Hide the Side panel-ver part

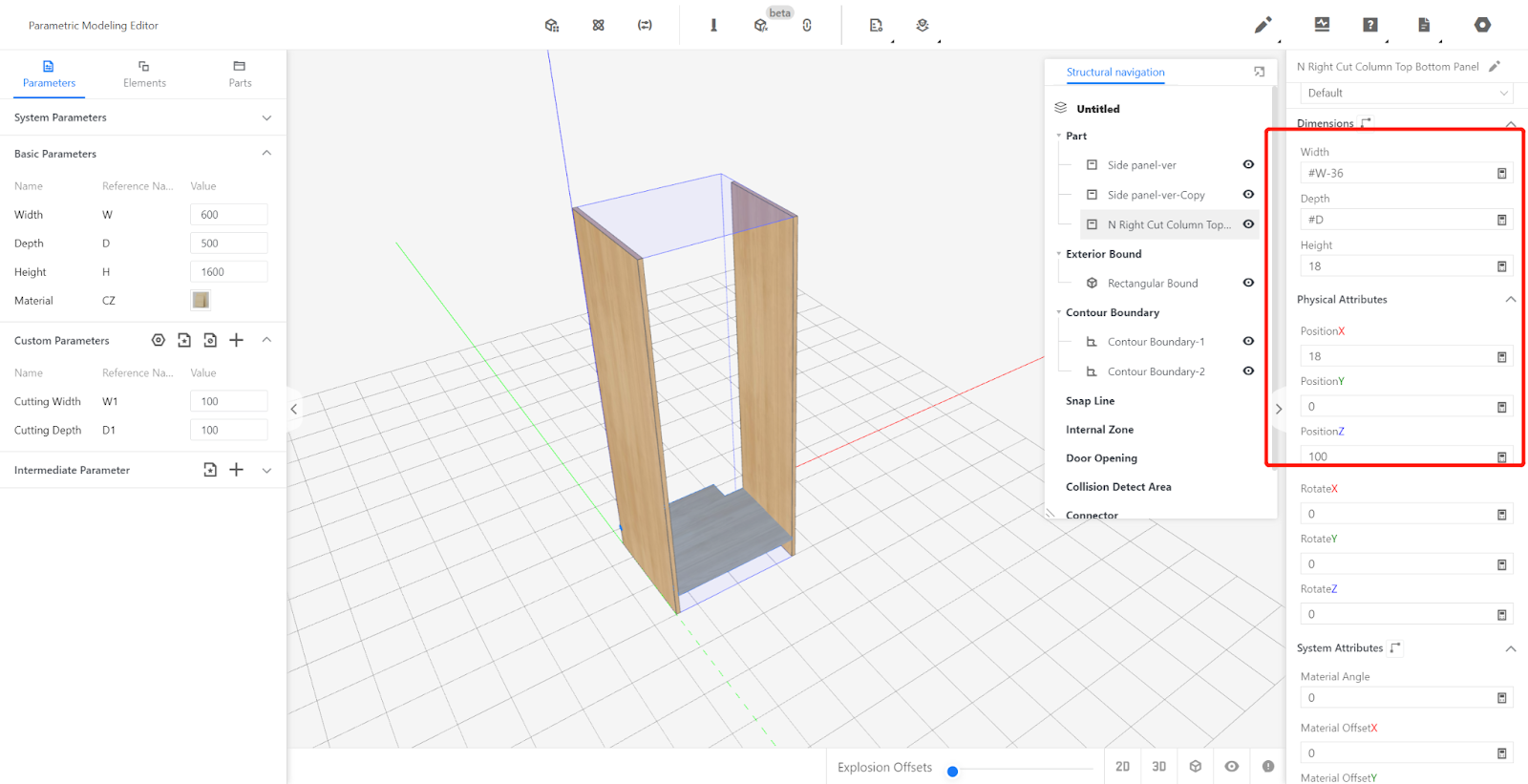pos(1248,164)
